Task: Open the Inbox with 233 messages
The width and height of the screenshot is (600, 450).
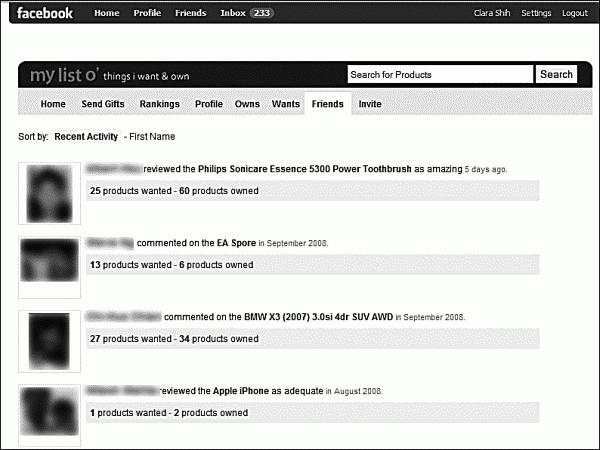Action: pyautogui.click(x=245, y=13)
